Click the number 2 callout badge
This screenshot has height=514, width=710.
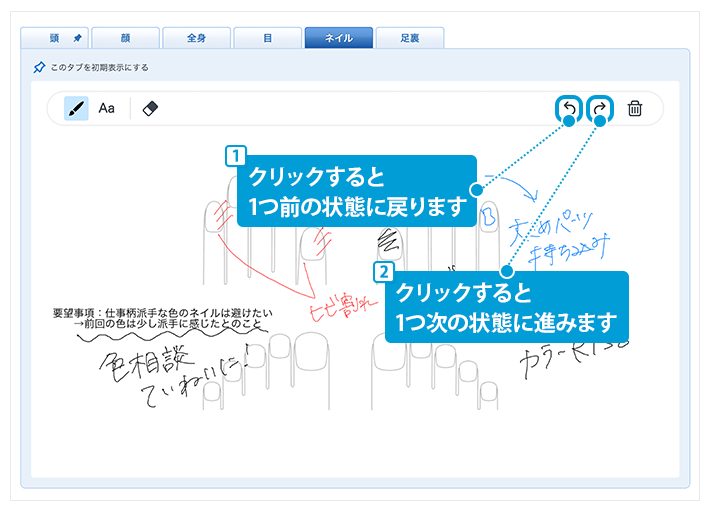(x=382, y=271)
